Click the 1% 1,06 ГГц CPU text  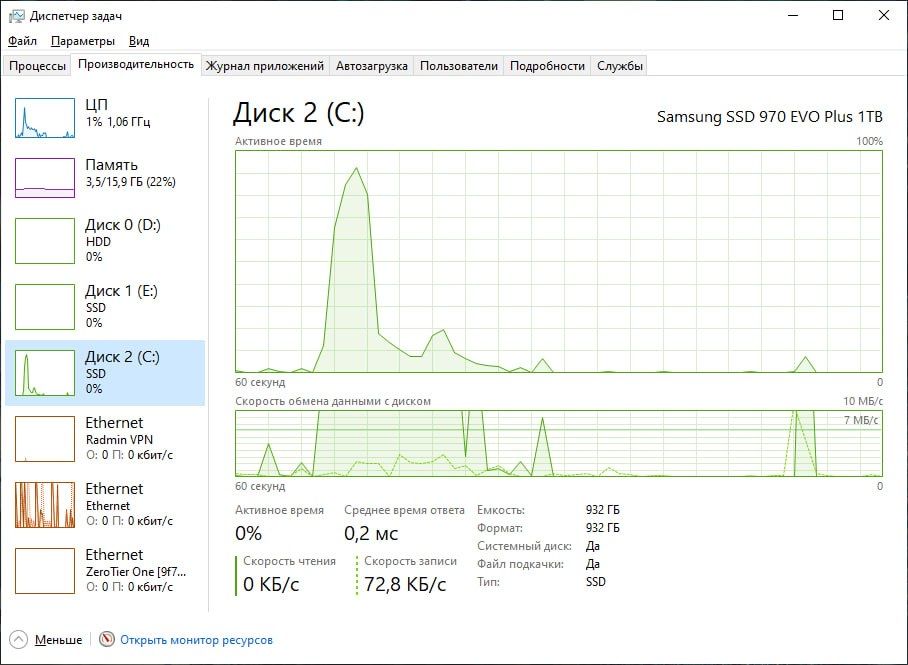pyautogui.click(x=118, y=122)
